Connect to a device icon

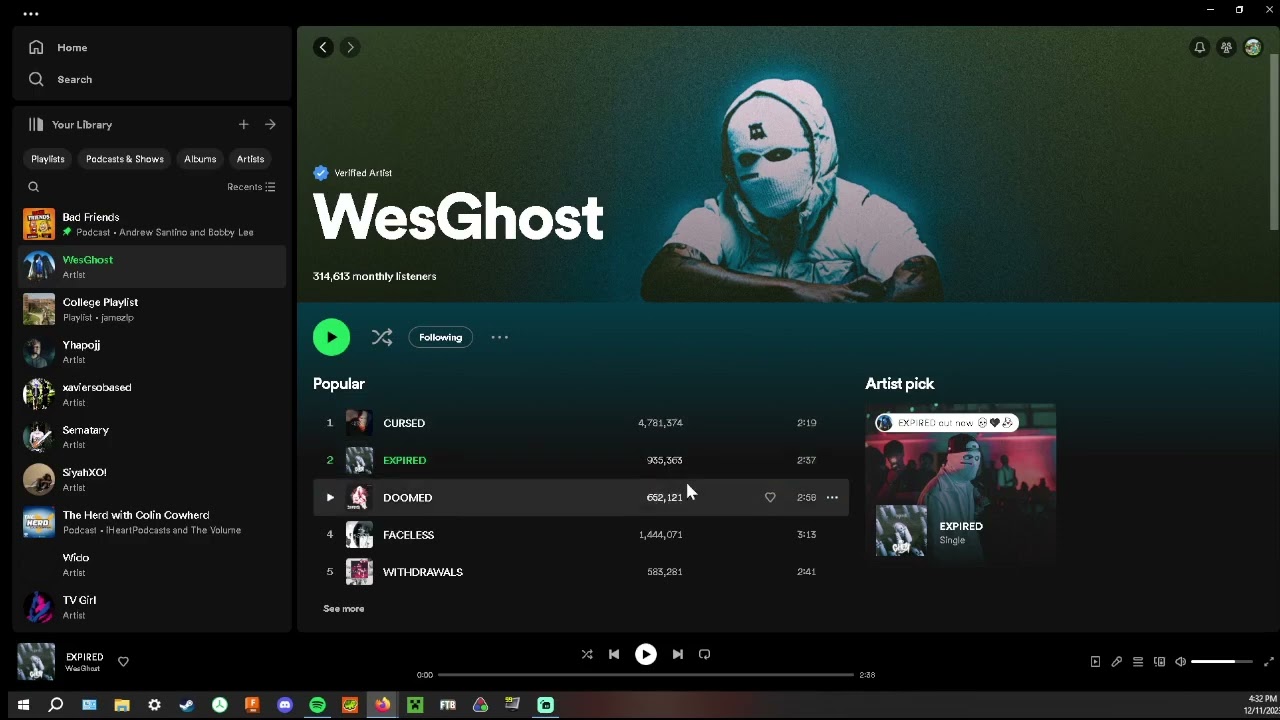point(1159,662)
